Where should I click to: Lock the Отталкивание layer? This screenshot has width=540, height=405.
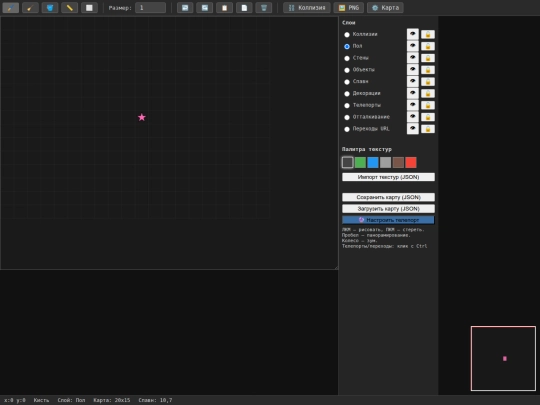(x=428, y=117)
